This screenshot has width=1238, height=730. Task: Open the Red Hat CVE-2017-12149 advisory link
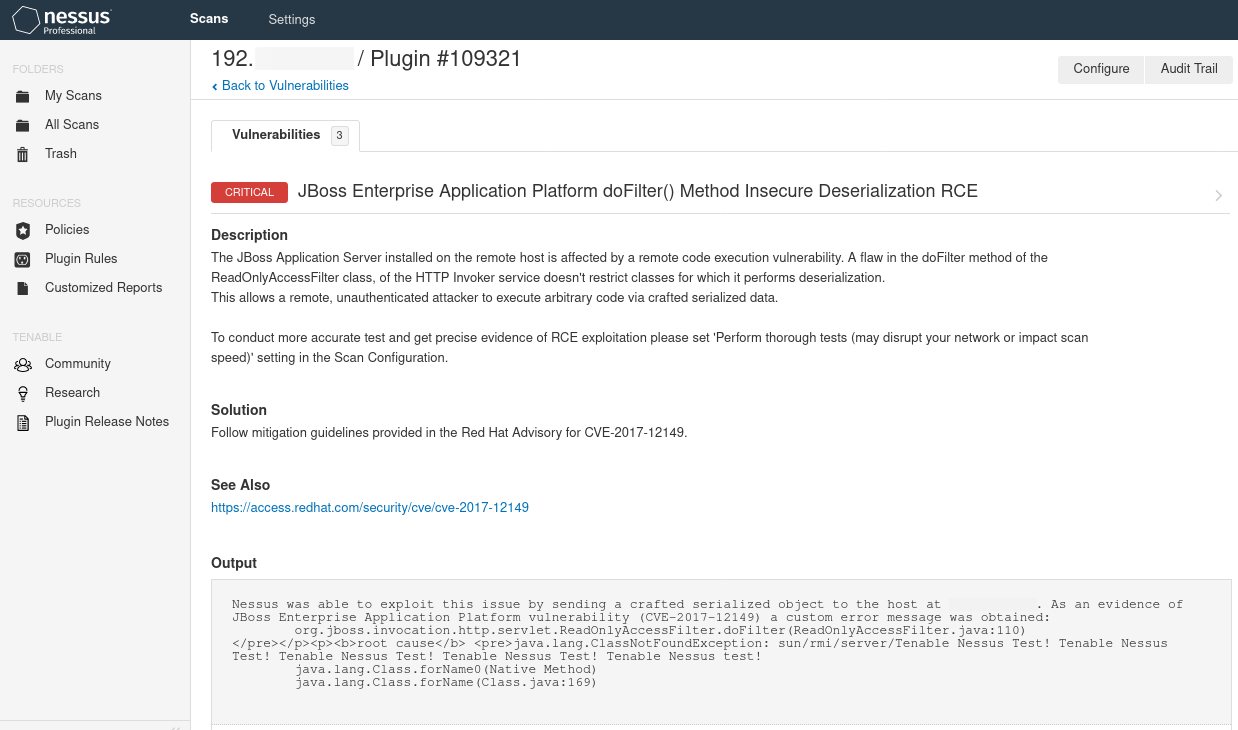369,507
